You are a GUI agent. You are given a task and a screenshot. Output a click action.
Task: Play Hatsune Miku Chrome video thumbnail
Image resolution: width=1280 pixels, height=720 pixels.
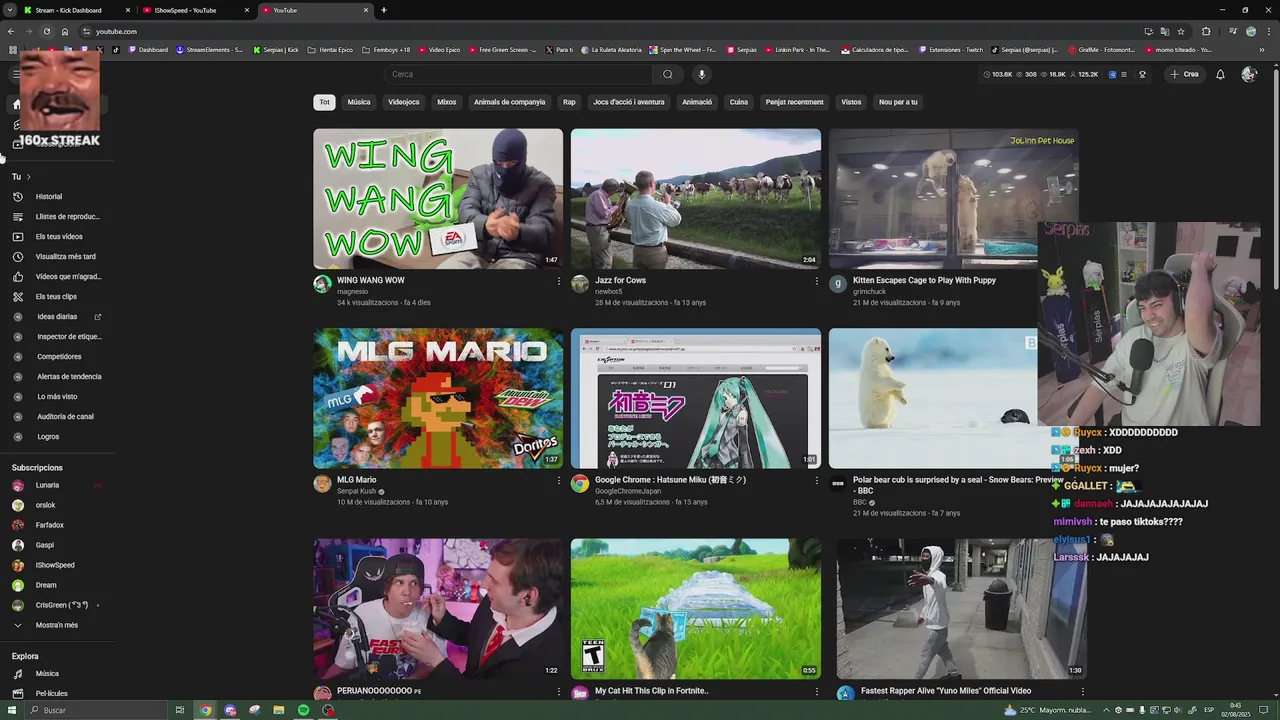pos(696,398)
